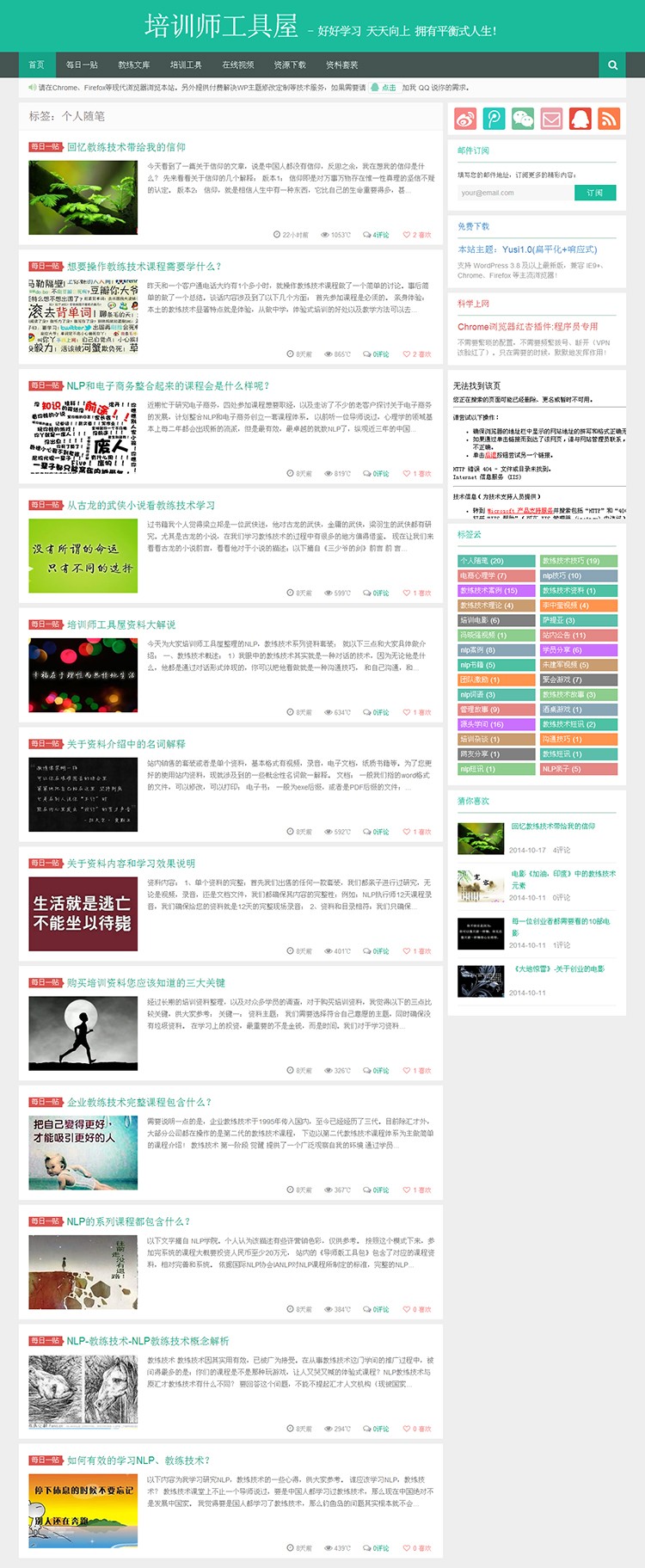Image resolution: width=645 pixels, height=1568 pixels.
Task: Open the Weibo social icon
Action: (465, 119)
